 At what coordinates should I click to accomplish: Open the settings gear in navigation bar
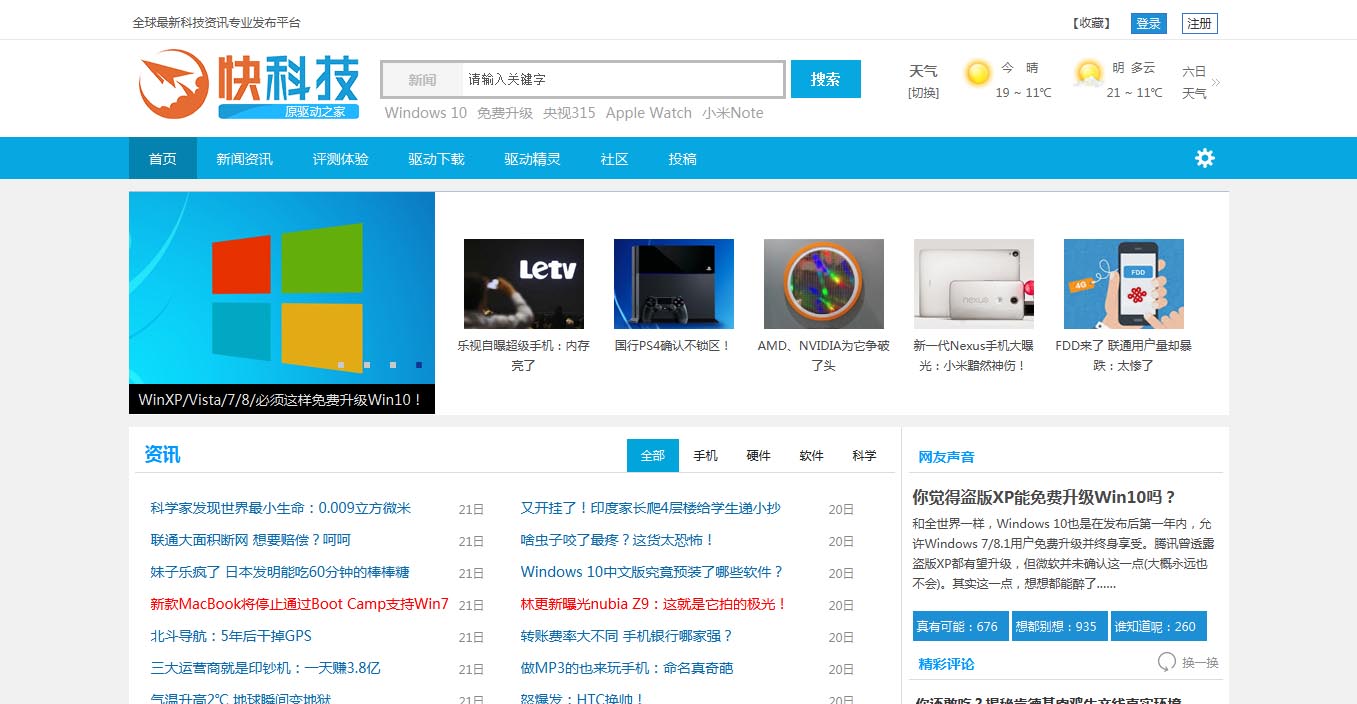[1204, 158]
